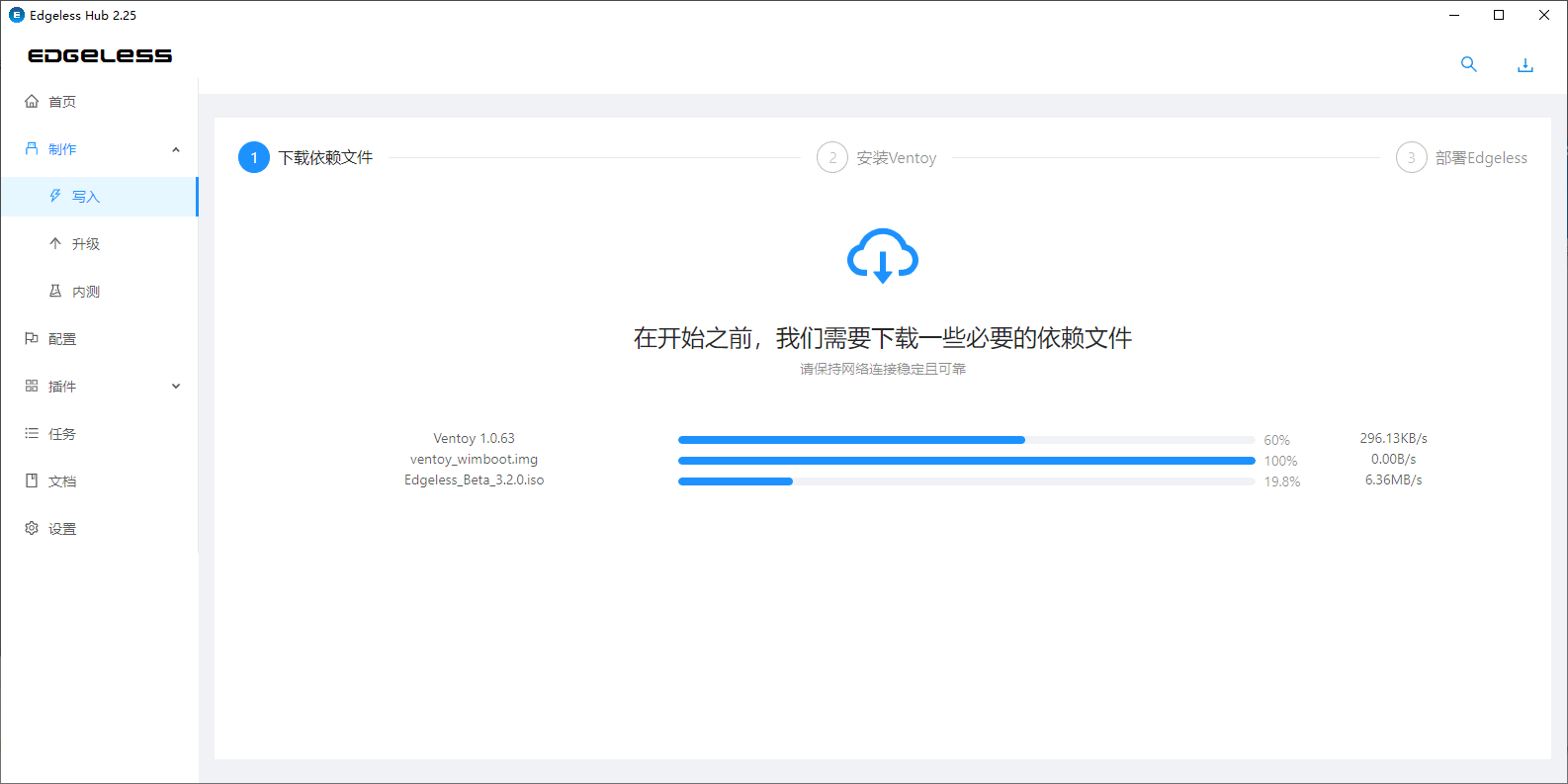
Task: Expand the 插件 submenu chevron
Action: click(x=176, y=387)
